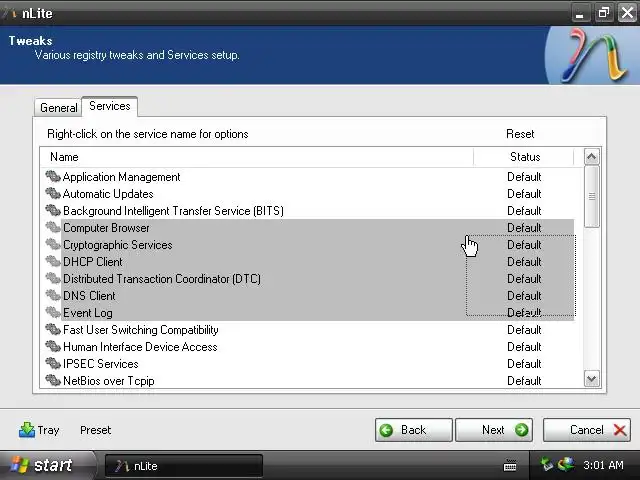Image resolution: width=640 pixels, height=480 pixels.
Task: Click the nLite taskbar button
Action: point(184,466)
